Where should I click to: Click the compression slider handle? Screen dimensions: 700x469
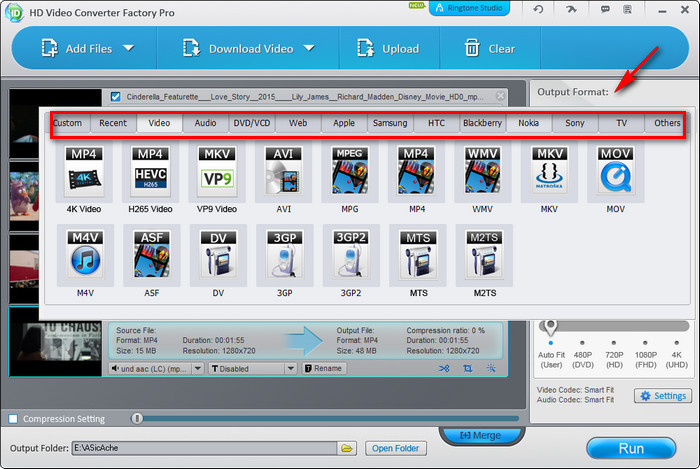(137, 418)
